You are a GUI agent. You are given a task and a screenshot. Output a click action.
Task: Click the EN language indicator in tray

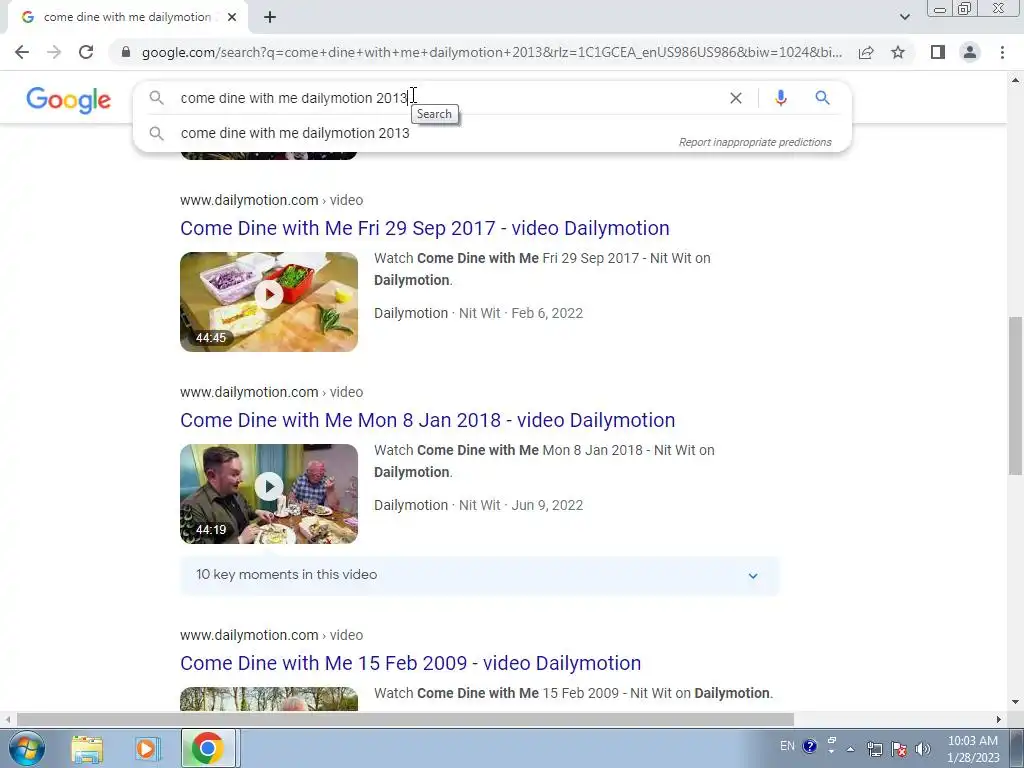click(x=787, y=746)
